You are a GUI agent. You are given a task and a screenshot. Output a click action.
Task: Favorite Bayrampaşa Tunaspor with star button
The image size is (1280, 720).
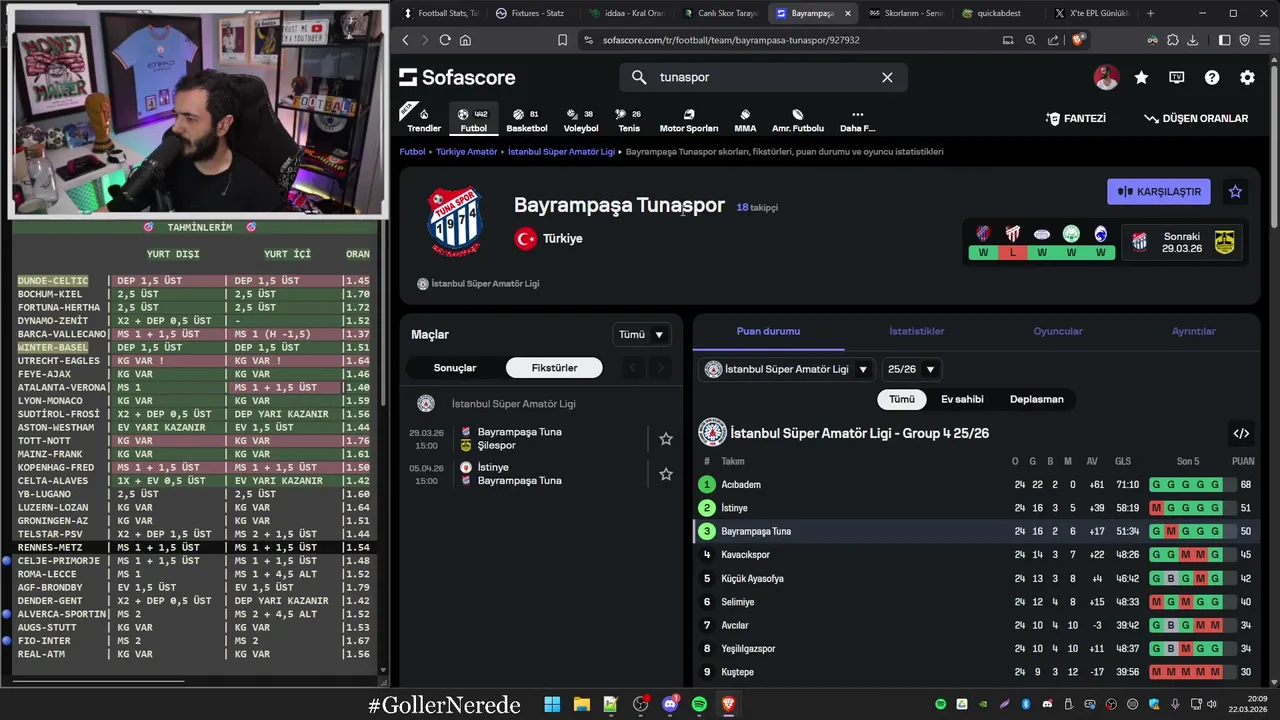coord(1235,192)
